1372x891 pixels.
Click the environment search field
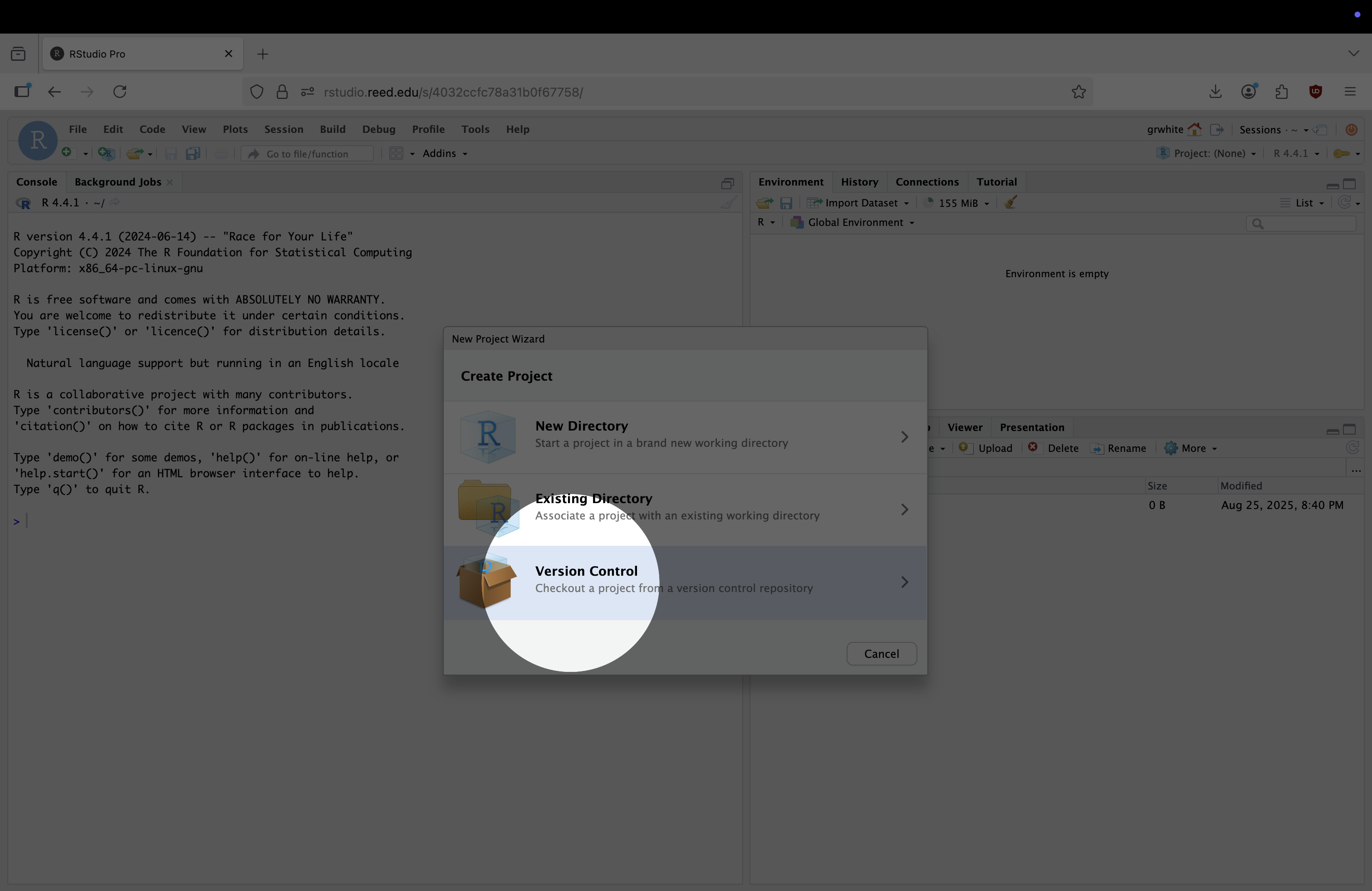coord(1306,224)
